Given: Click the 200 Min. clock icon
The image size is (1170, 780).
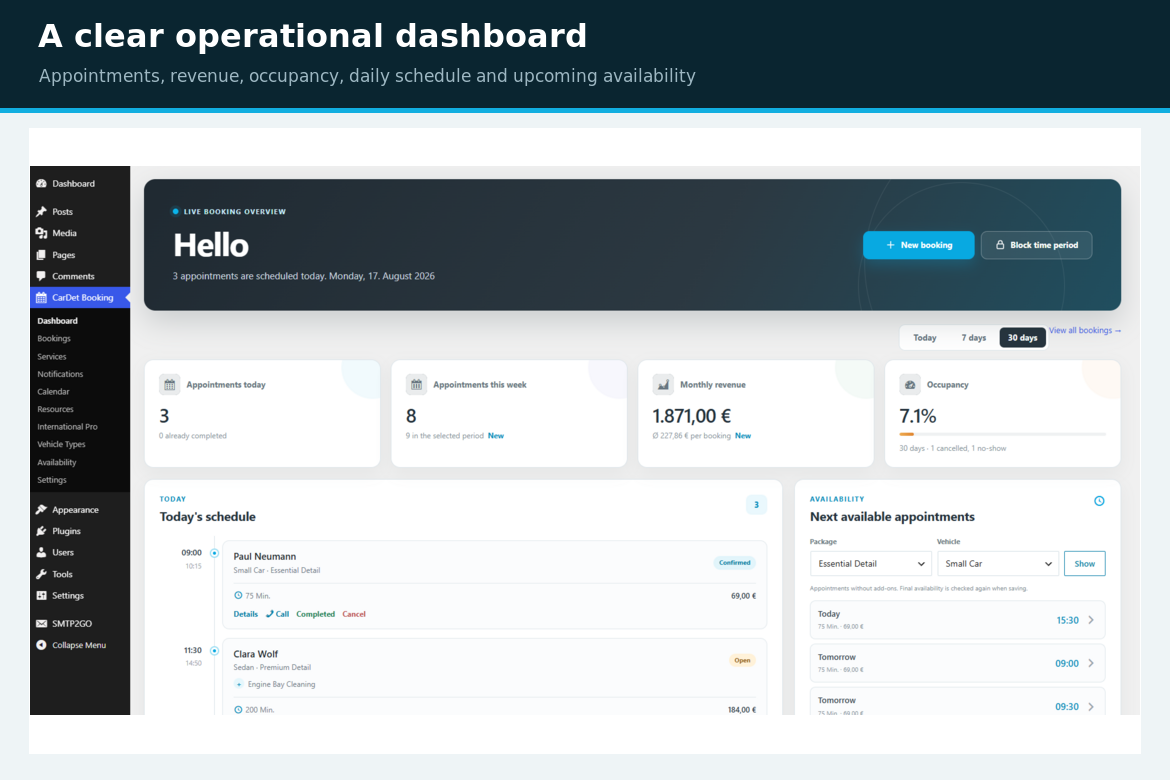Looking at the screenshot, I should [x=238, y=710].
